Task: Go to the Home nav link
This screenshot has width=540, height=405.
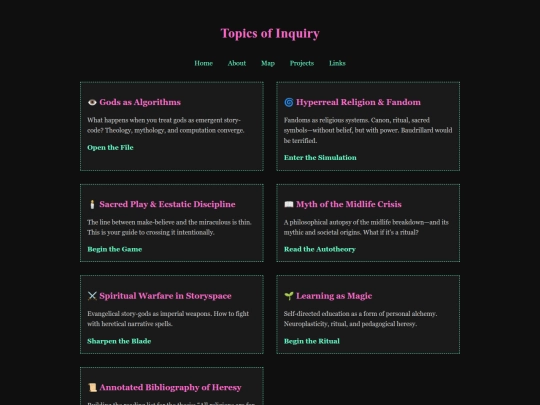Action: click(204, 63)
